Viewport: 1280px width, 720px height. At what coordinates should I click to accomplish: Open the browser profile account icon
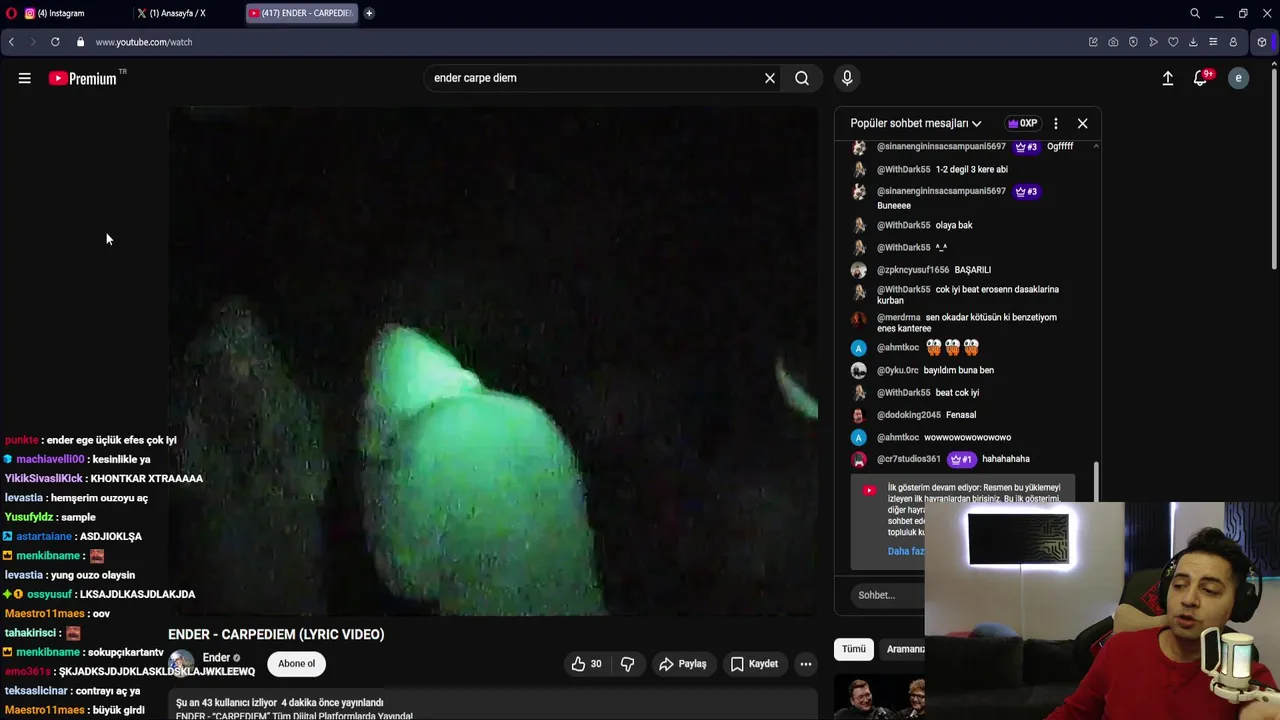(1233, 42)
